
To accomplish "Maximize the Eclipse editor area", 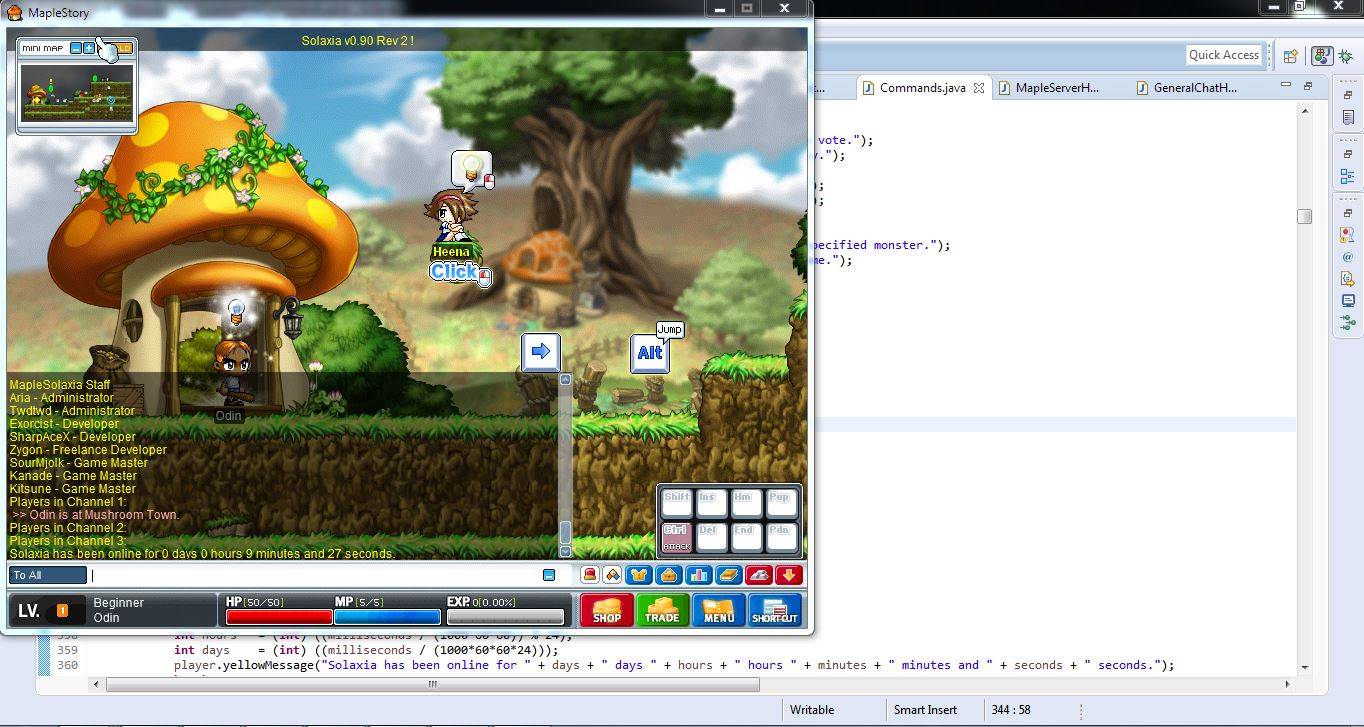I will click(x=1308, y=87).
